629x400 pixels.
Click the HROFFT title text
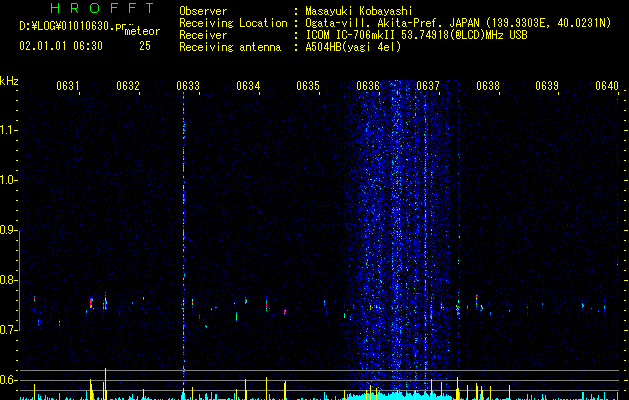coord(102,8)
